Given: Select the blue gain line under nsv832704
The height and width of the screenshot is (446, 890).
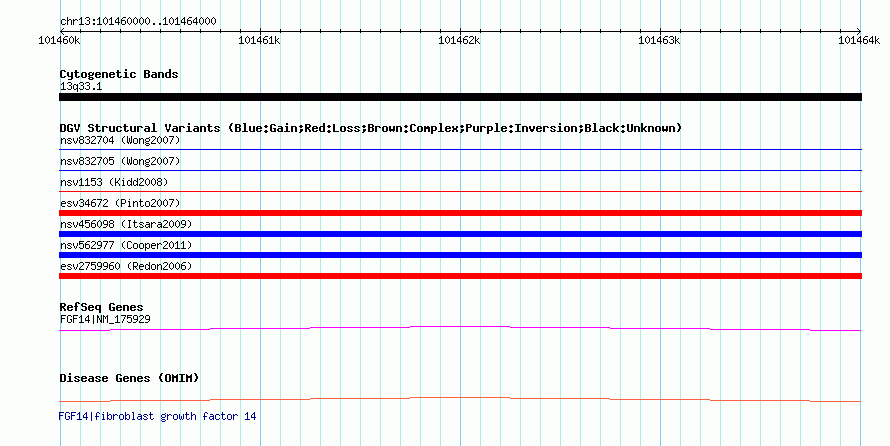Looking at the screenshot, I should pyautogui.click(x=460, y=150).
